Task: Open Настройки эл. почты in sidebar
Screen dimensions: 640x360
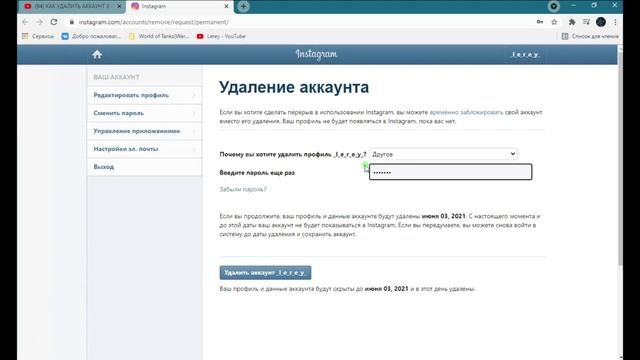Action: point(144,149)
